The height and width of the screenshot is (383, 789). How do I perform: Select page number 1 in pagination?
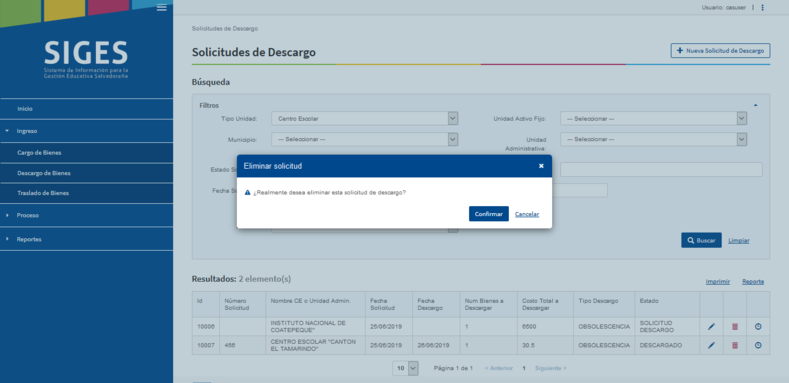(x=524, y=368)
